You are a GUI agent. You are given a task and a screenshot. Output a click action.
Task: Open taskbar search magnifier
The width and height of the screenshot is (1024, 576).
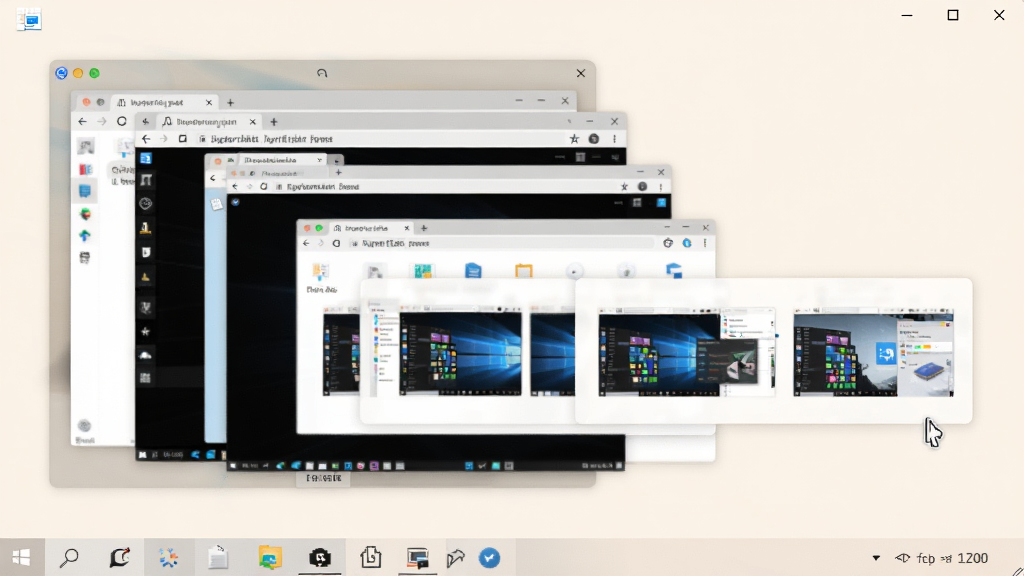click(x=69, y=558)
